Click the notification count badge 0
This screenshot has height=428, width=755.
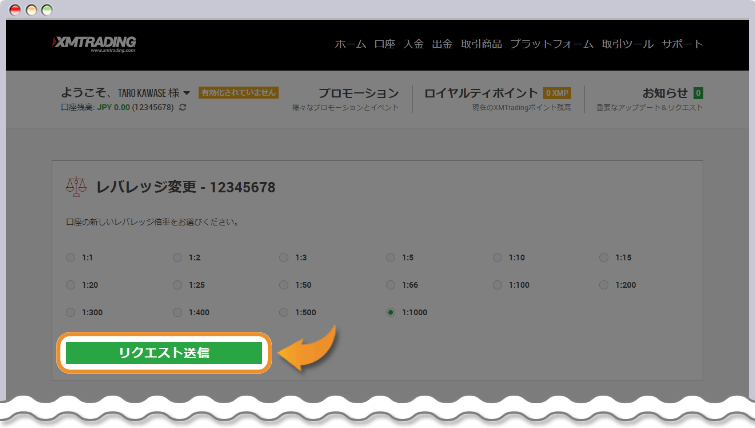click(x=698, y=93)
